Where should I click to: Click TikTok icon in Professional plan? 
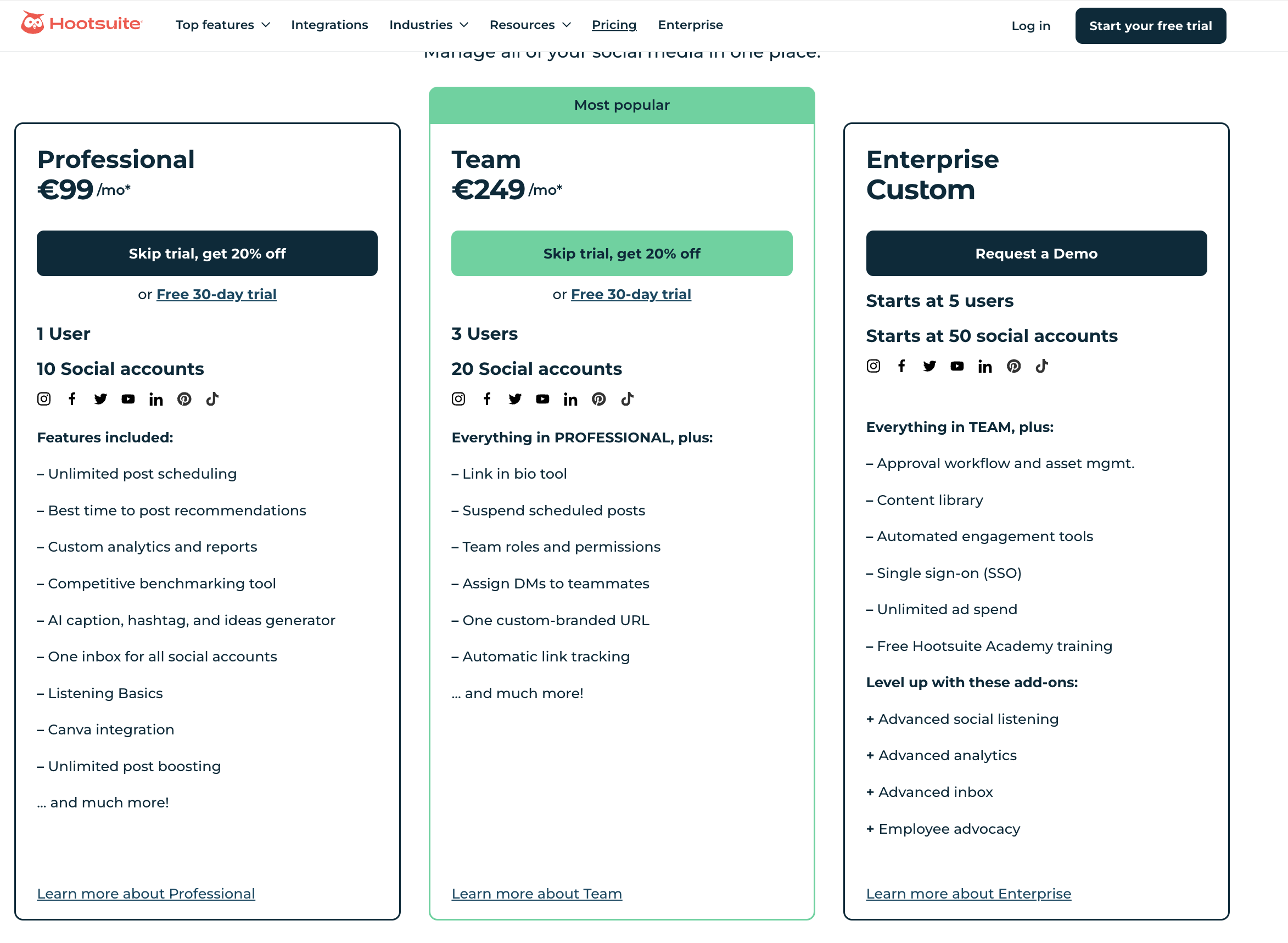coord(212,399)
